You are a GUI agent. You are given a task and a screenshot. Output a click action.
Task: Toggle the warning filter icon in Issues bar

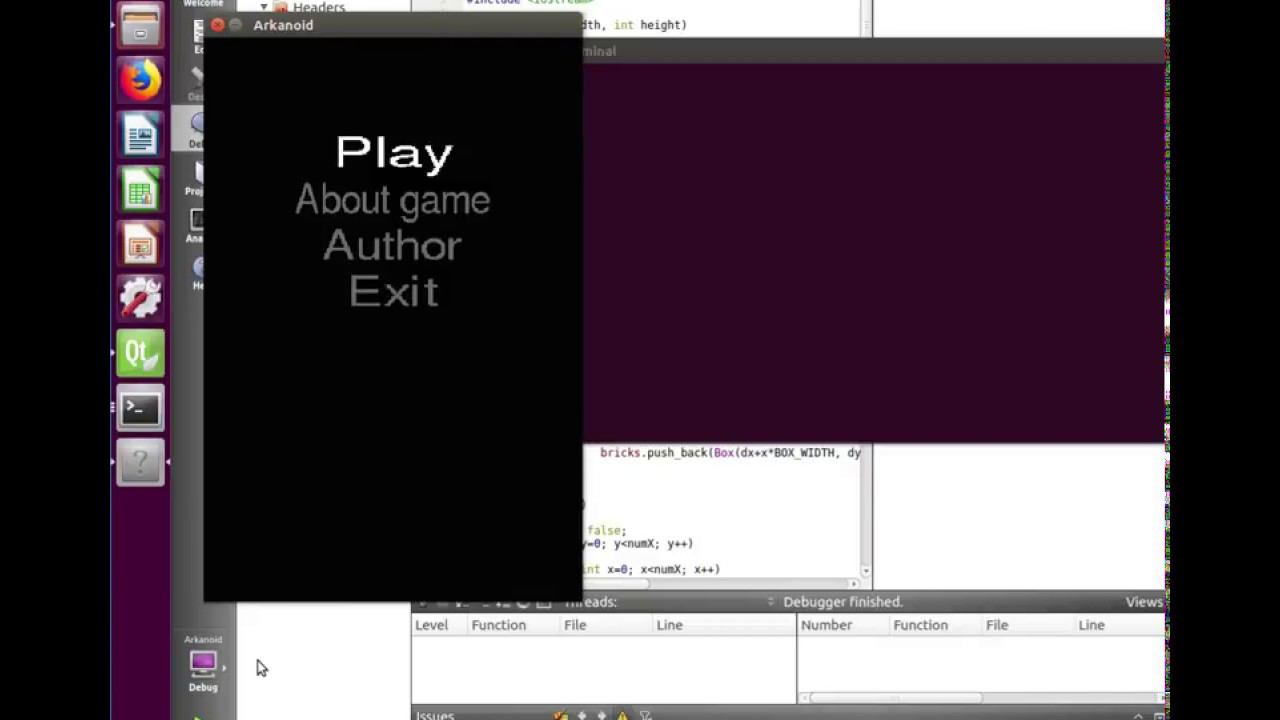(x=623, y=715)
